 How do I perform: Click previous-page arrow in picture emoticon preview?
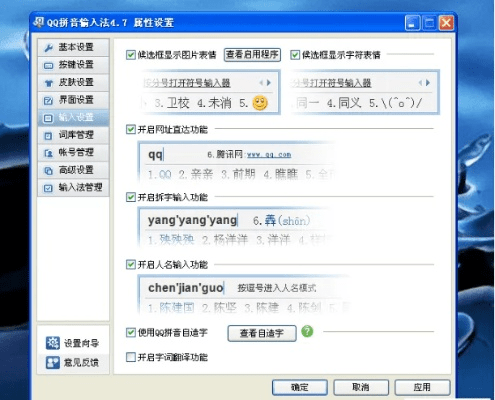pyautogui.click(x=261, y=82)
